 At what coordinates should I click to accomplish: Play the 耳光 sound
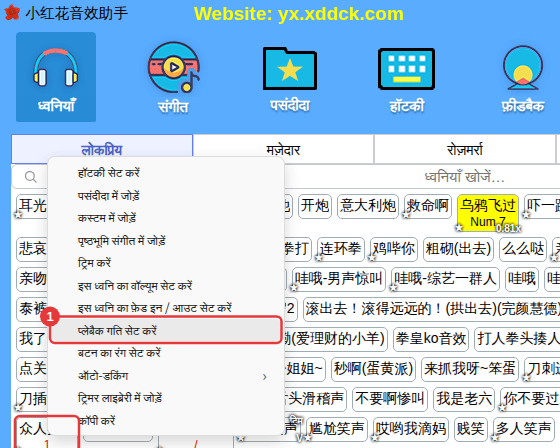coord(32,206)
